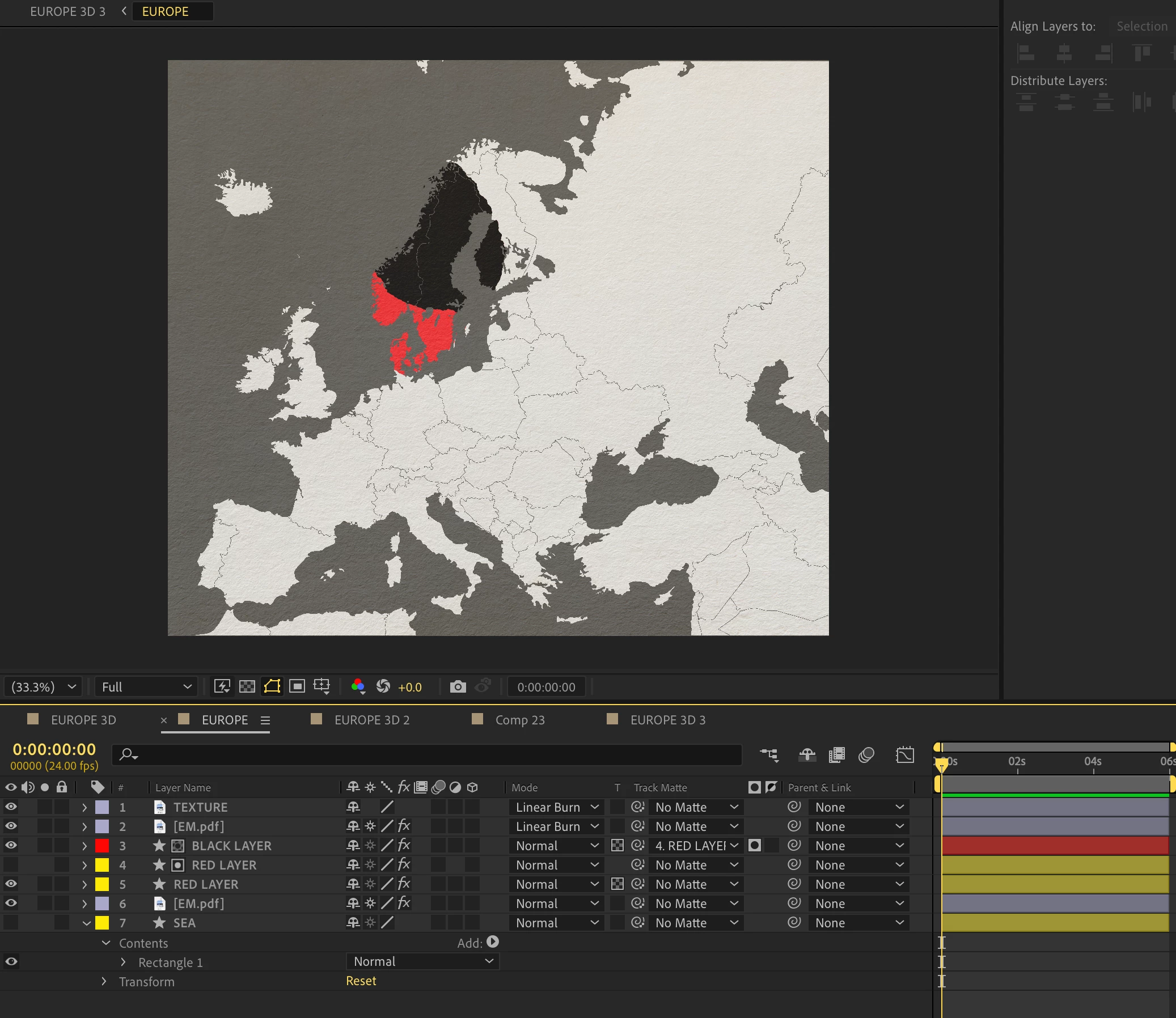Click the snapshot camera icon
1176x1018 pixels.
[x=458, y=687]
